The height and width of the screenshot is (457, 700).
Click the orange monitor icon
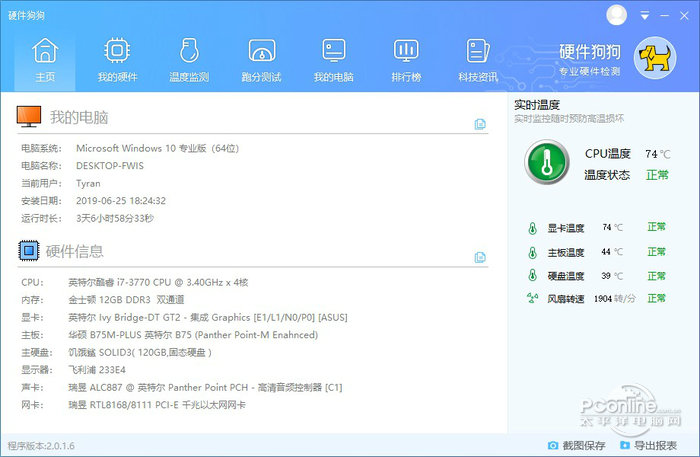(29, 116)
